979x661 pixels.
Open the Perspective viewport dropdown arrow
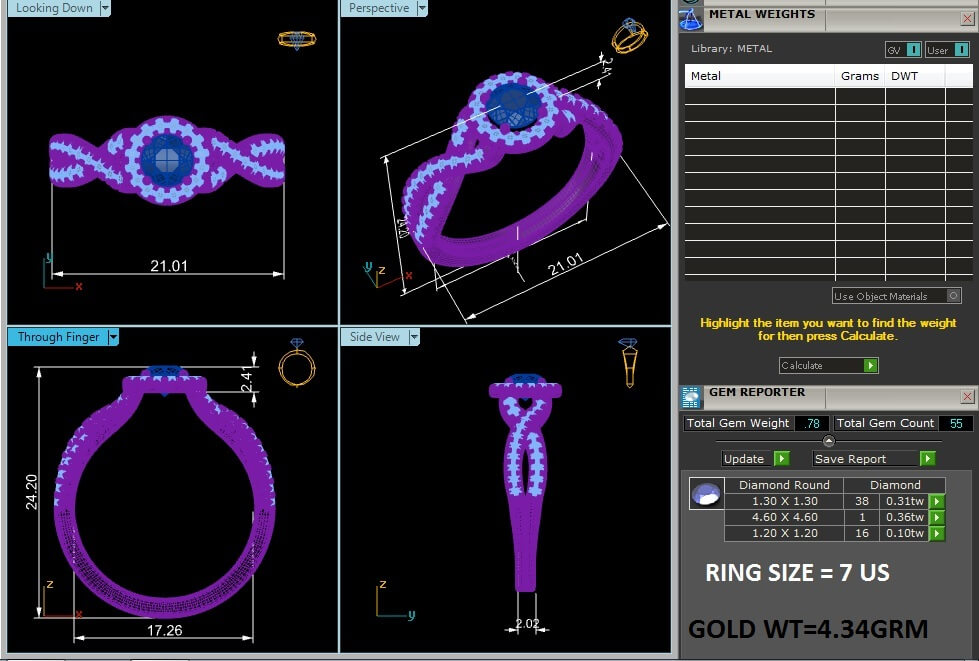(x=422, y=8)
